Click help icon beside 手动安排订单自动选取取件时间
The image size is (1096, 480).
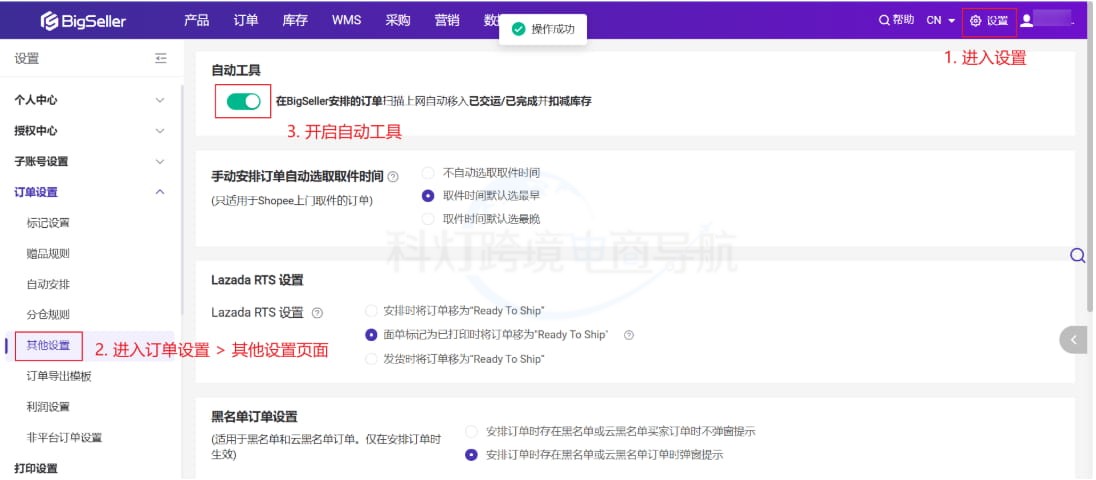[393, 177]
